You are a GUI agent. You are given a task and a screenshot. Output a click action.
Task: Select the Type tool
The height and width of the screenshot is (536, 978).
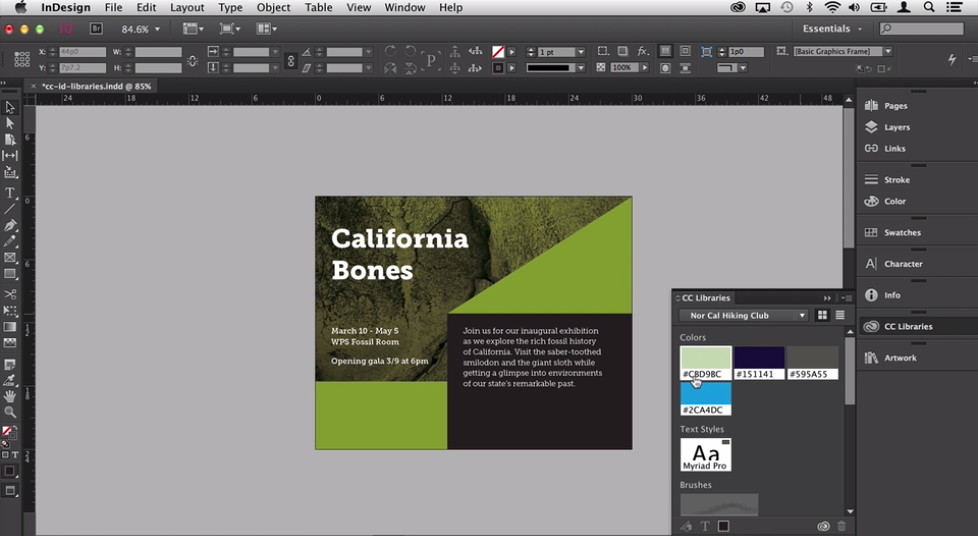point(10,193)
